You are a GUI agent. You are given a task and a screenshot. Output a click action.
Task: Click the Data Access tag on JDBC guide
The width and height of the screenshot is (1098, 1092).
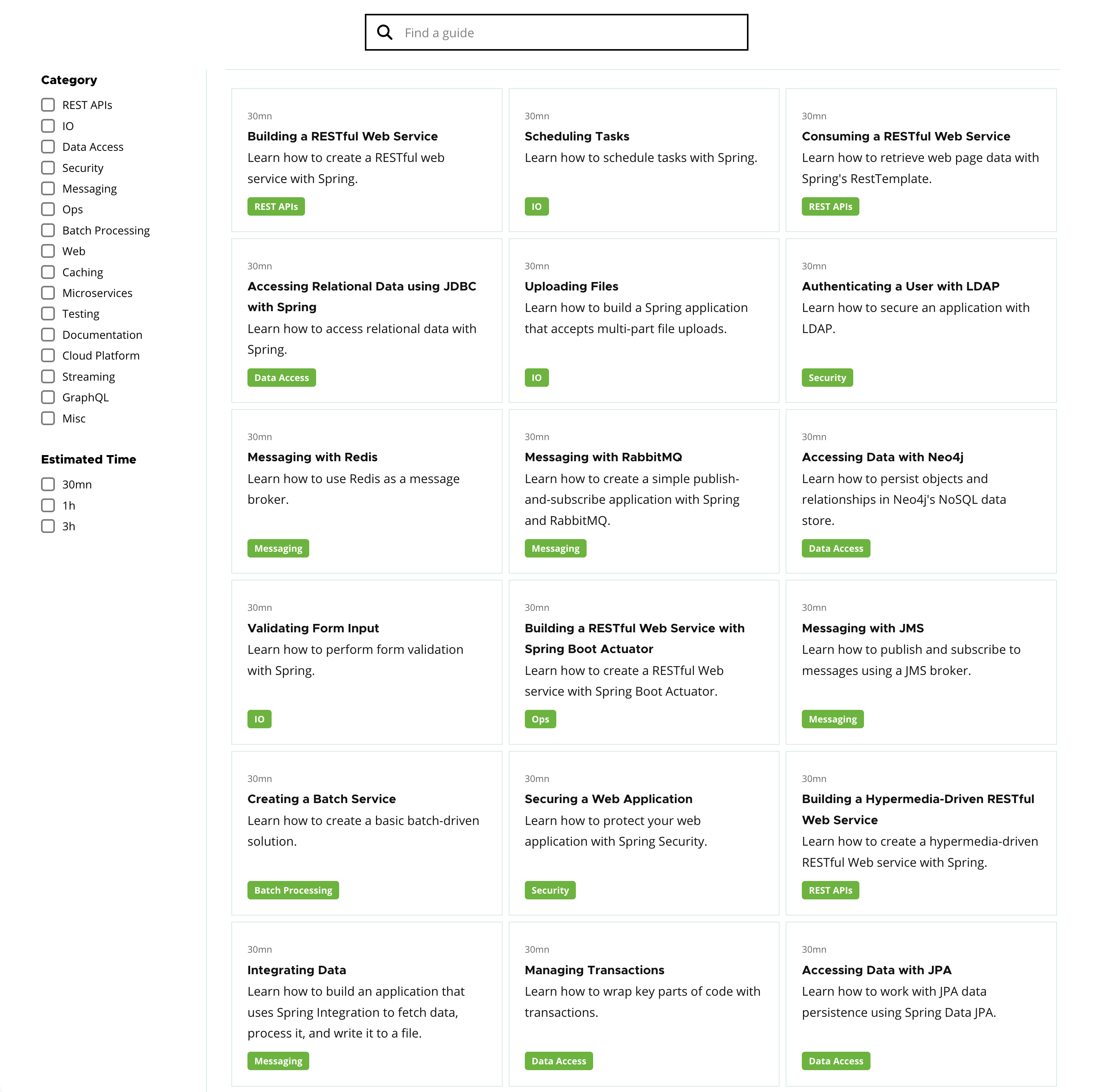click(281, 377)
